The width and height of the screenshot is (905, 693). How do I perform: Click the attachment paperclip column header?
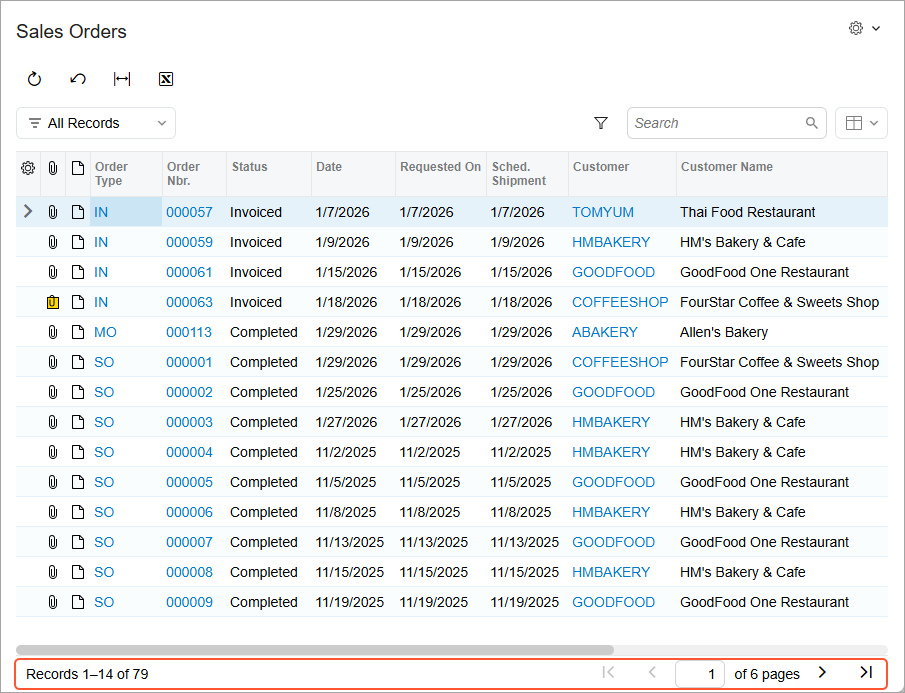pos(53,168)
